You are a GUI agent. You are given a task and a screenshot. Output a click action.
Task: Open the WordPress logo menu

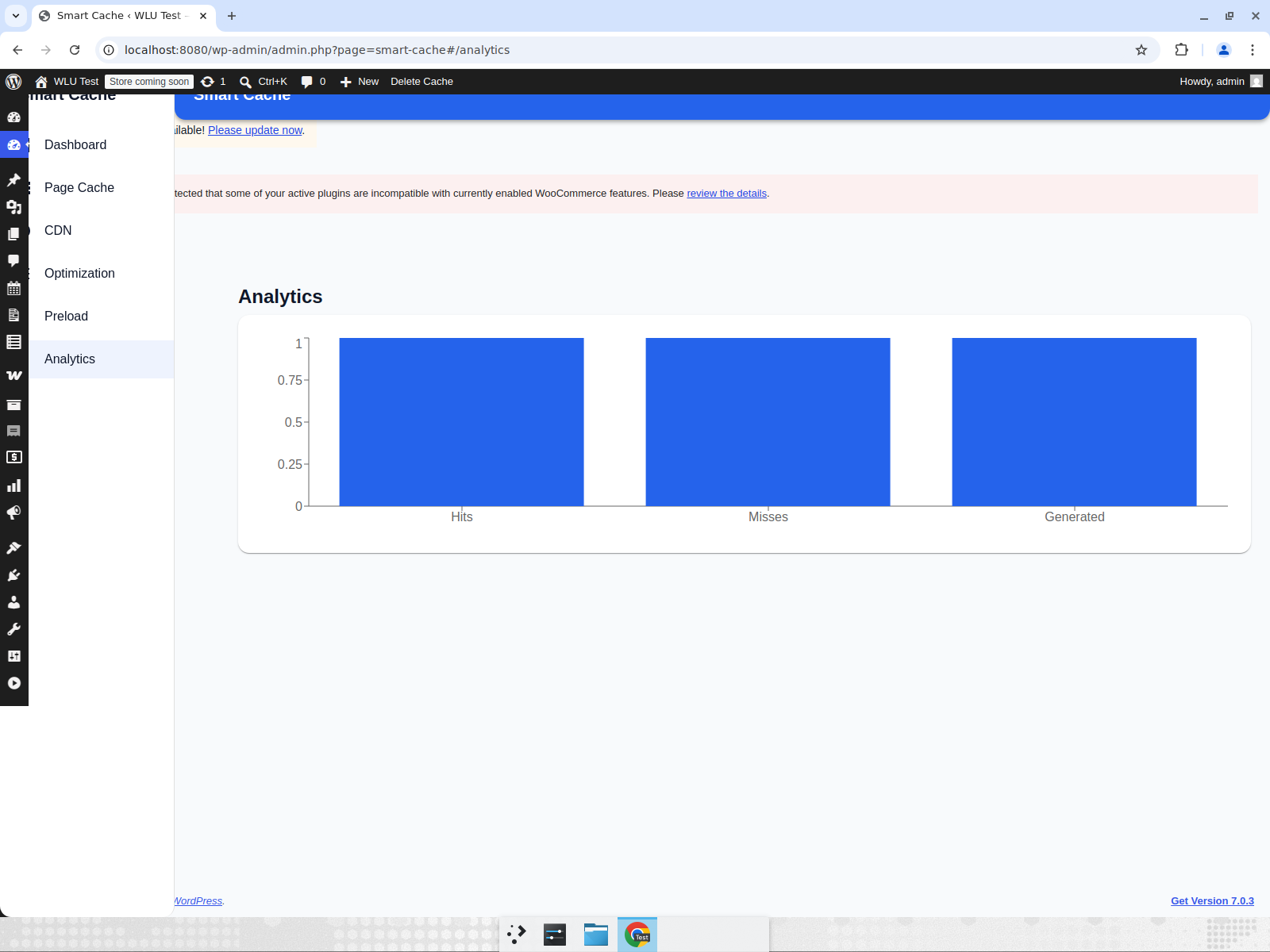tap(13, 82)
